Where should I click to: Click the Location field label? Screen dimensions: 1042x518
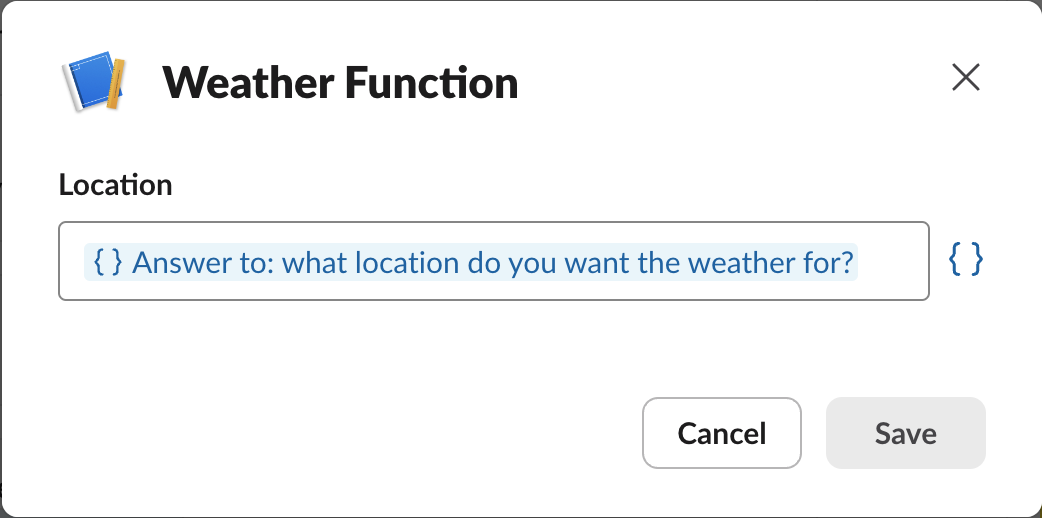point(115,185)
